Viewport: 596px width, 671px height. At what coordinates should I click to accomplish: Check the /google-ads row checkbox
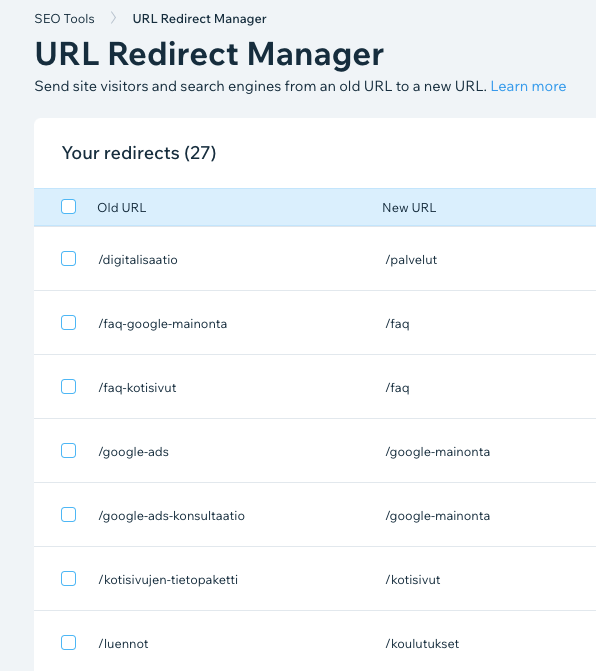pyautogui.click(x=68, y=451)
